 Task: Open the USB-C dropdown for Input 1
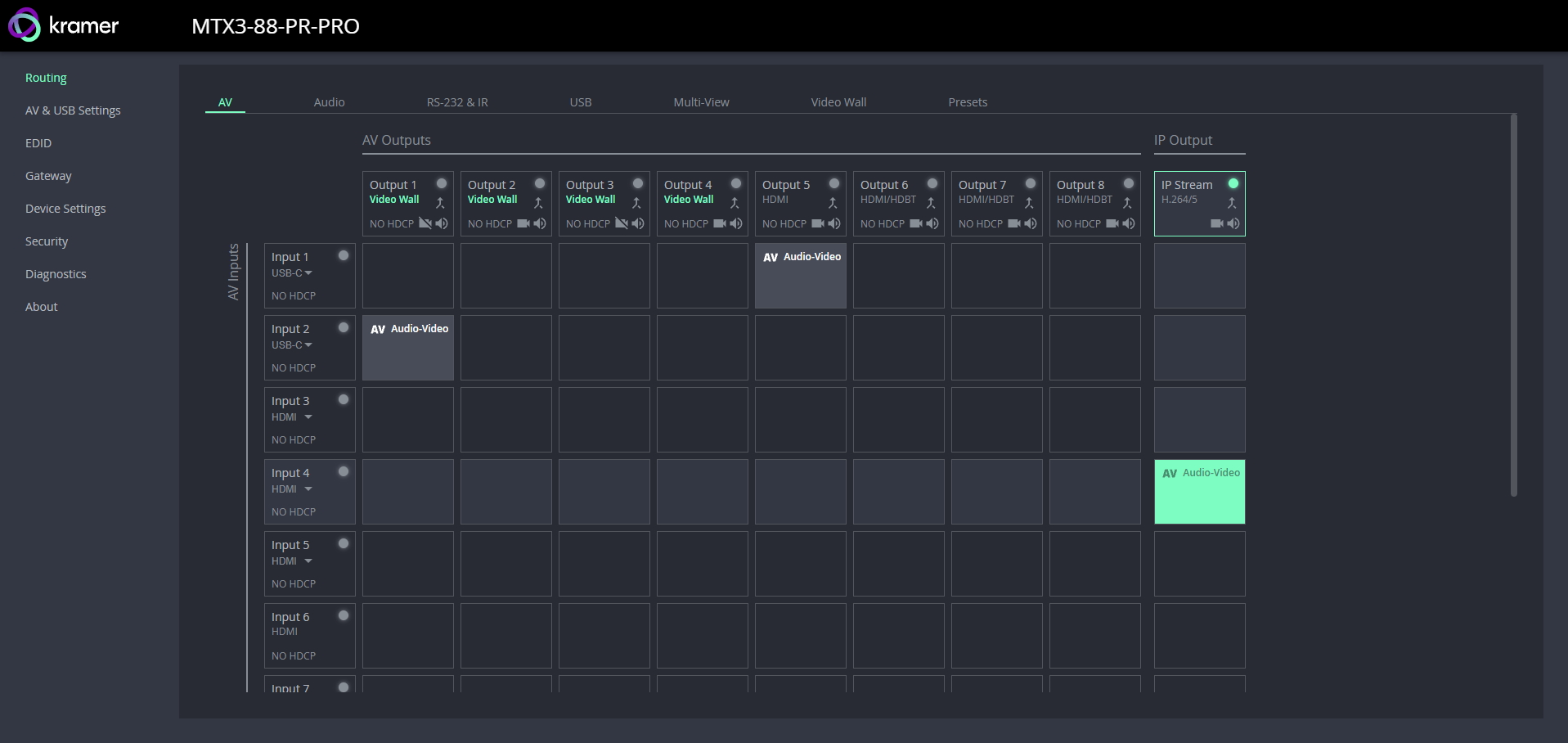click(308, 273)
